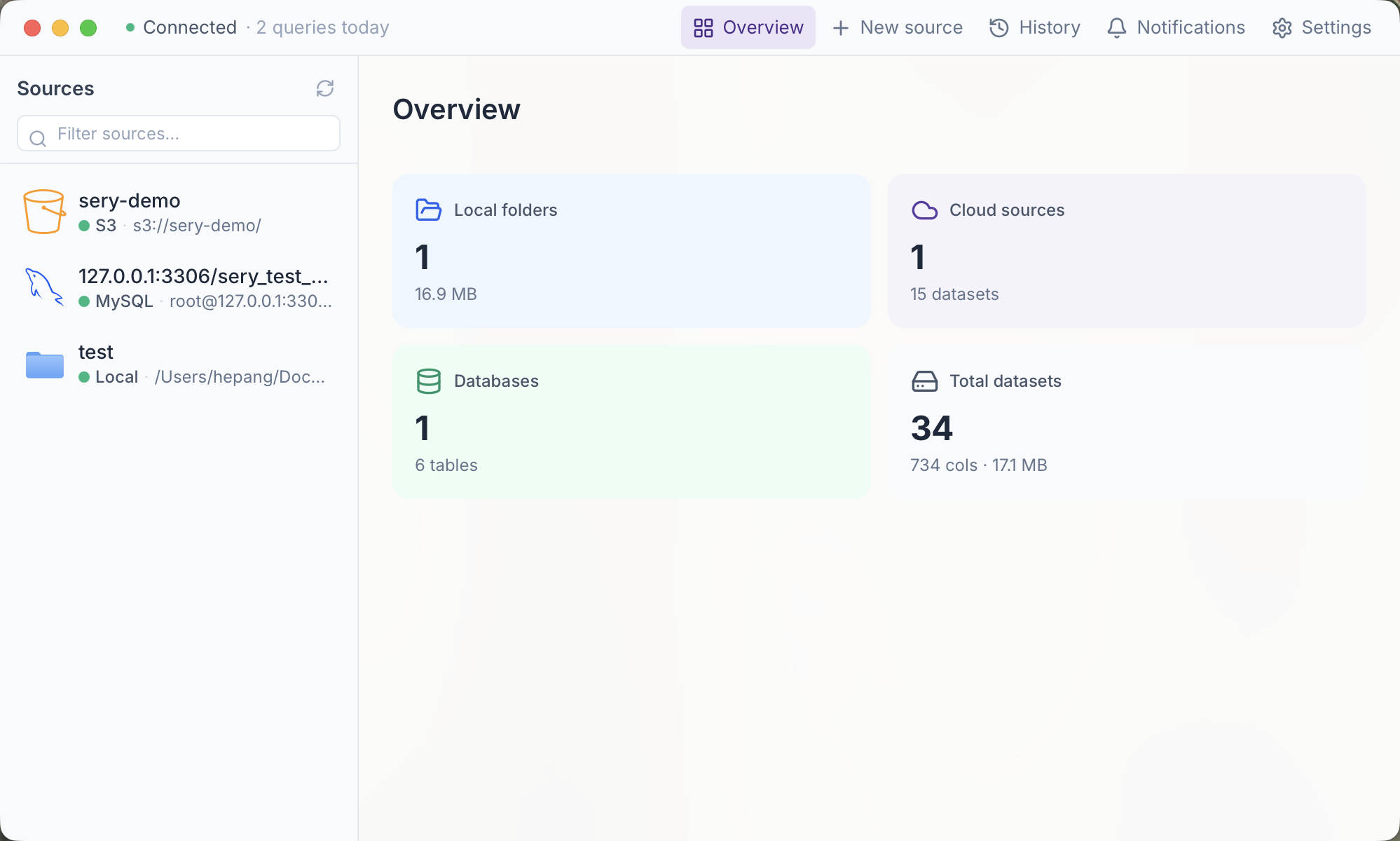Open the History tab
The height and width of the screenshot is (841, 1400).
pos(1034,27)
